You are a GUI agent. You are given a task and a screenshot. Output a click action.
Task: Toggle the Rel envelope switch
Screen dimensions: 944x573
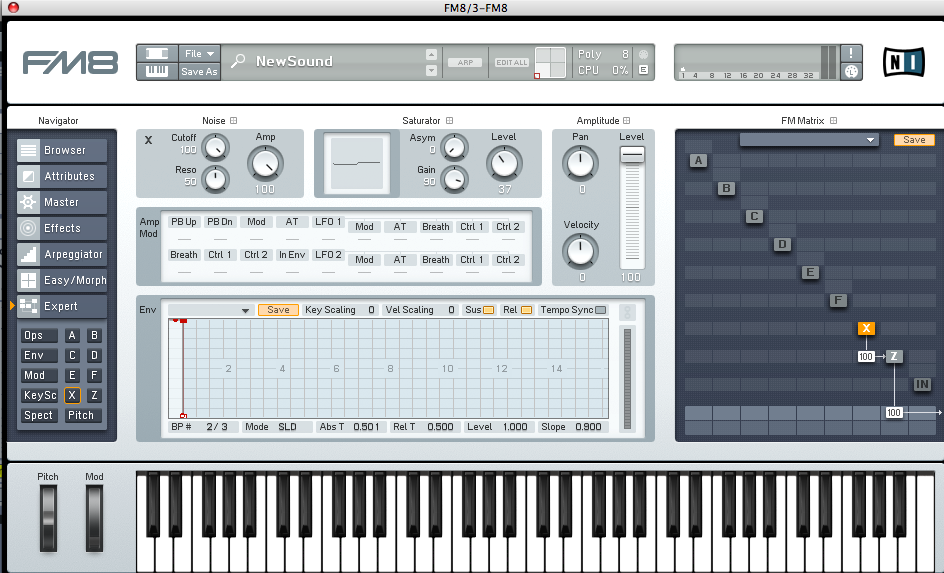[526, 310]
